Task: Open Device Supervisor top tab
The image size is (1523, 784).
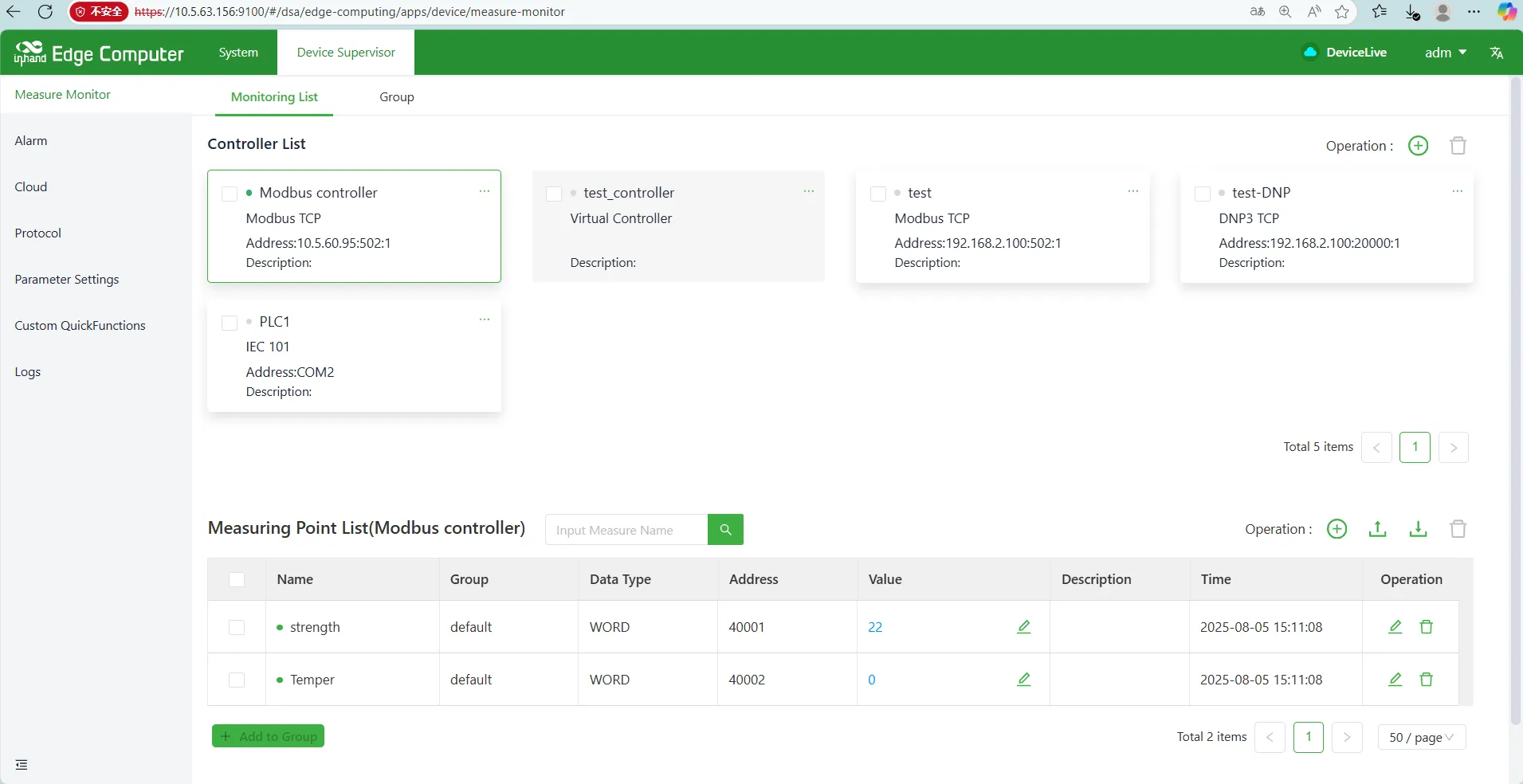Action: [x=346, y=53]
